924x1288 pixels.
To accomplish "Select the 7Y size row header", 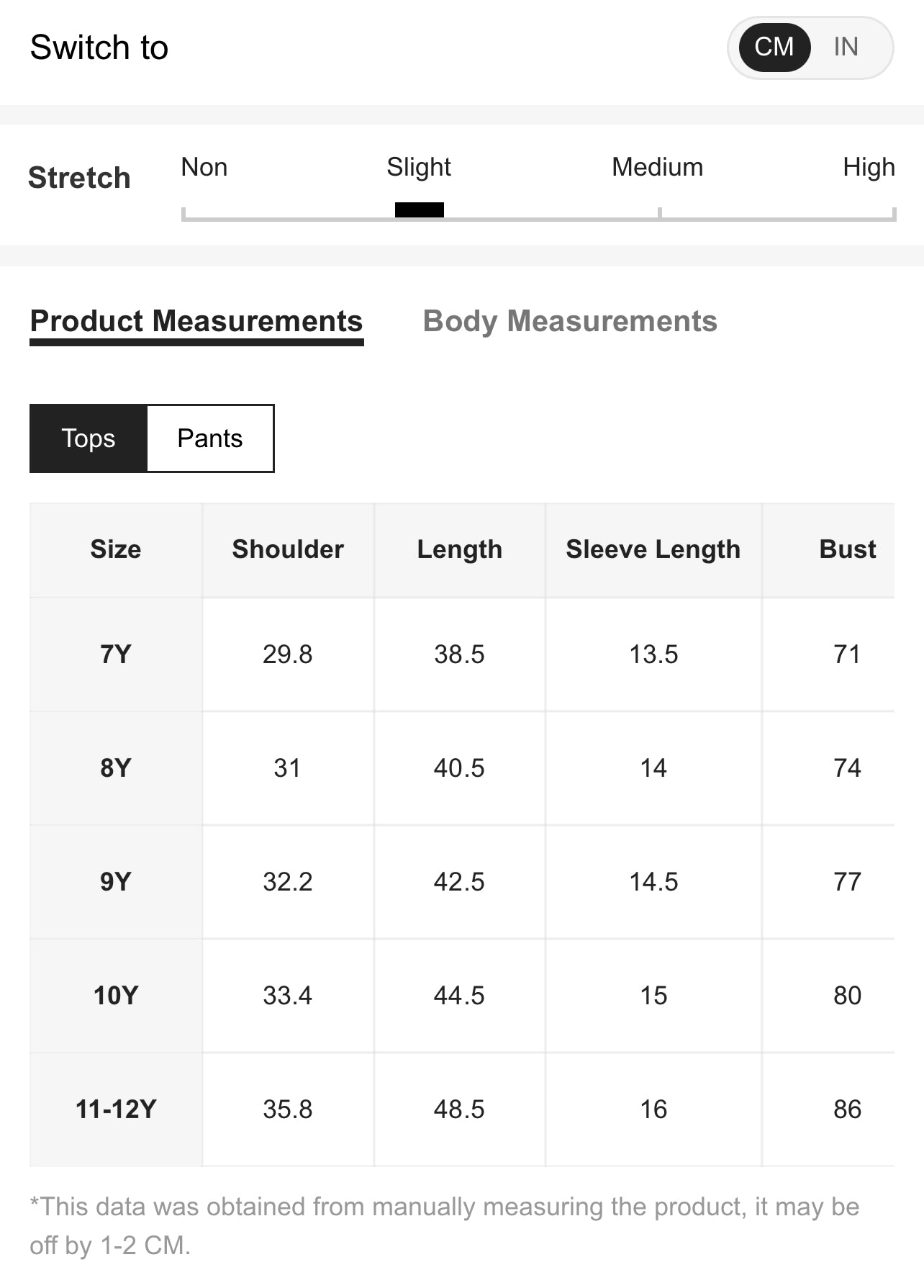I will (x=116, y=654).
